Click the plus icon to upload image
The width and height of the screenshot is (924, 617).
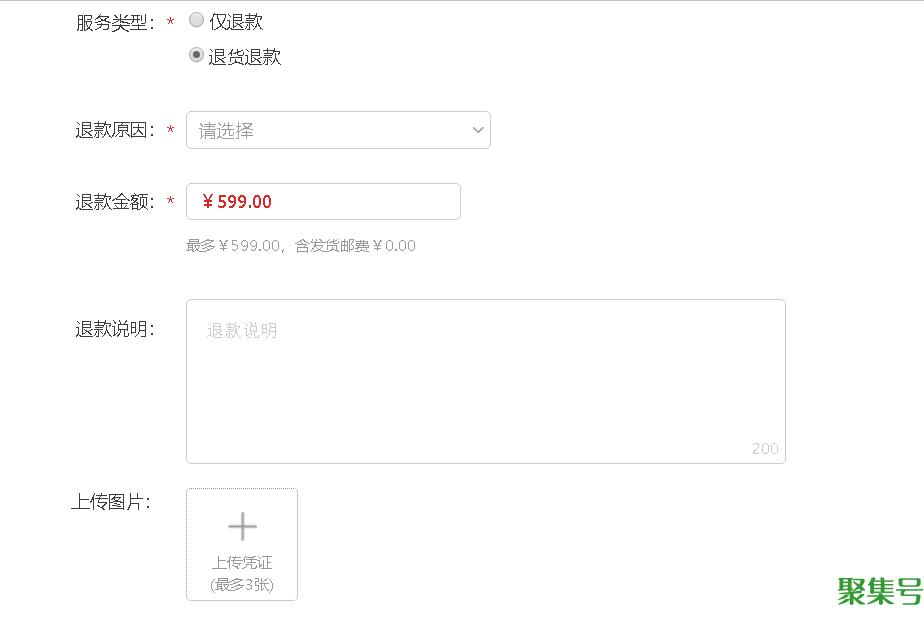(242, 526)
